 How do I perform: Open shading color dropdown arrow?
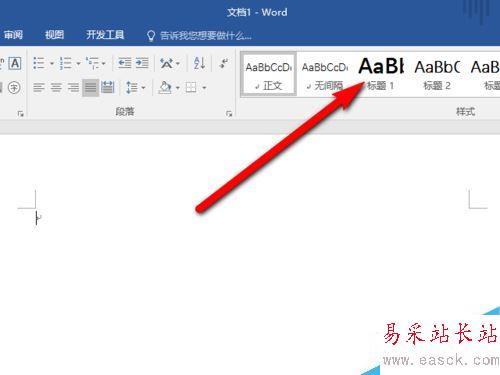click(x=178, y=88)
